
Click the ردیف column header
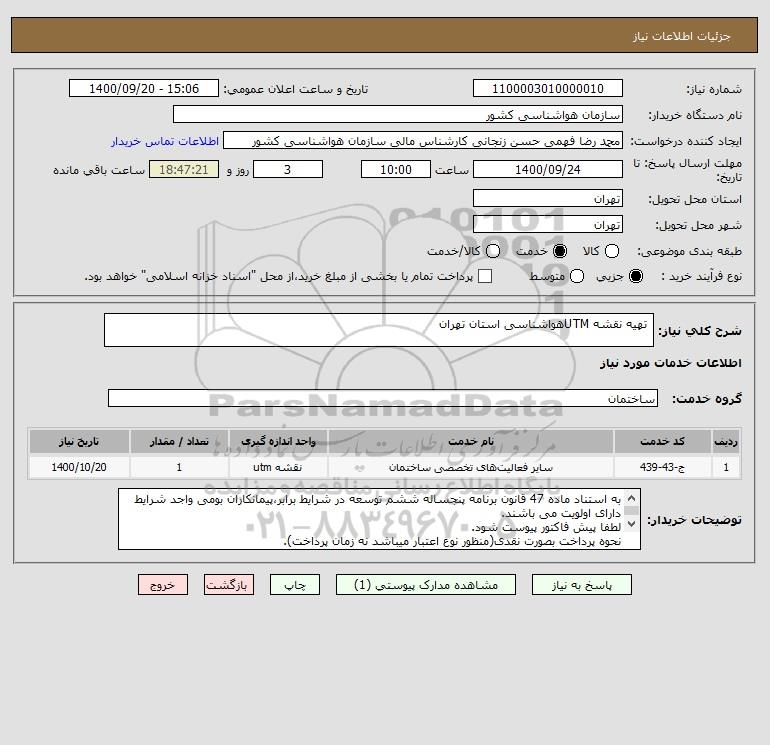point(726,441)
